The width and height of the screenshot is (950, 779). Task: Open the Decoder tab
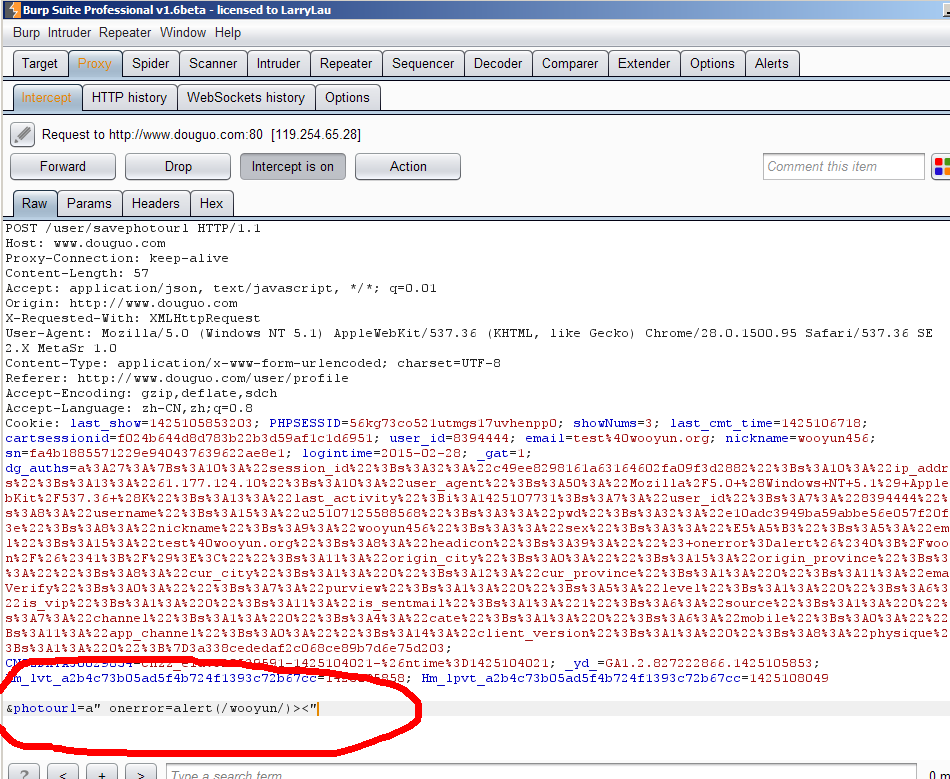pyautogui.click(x=498, y=64)
